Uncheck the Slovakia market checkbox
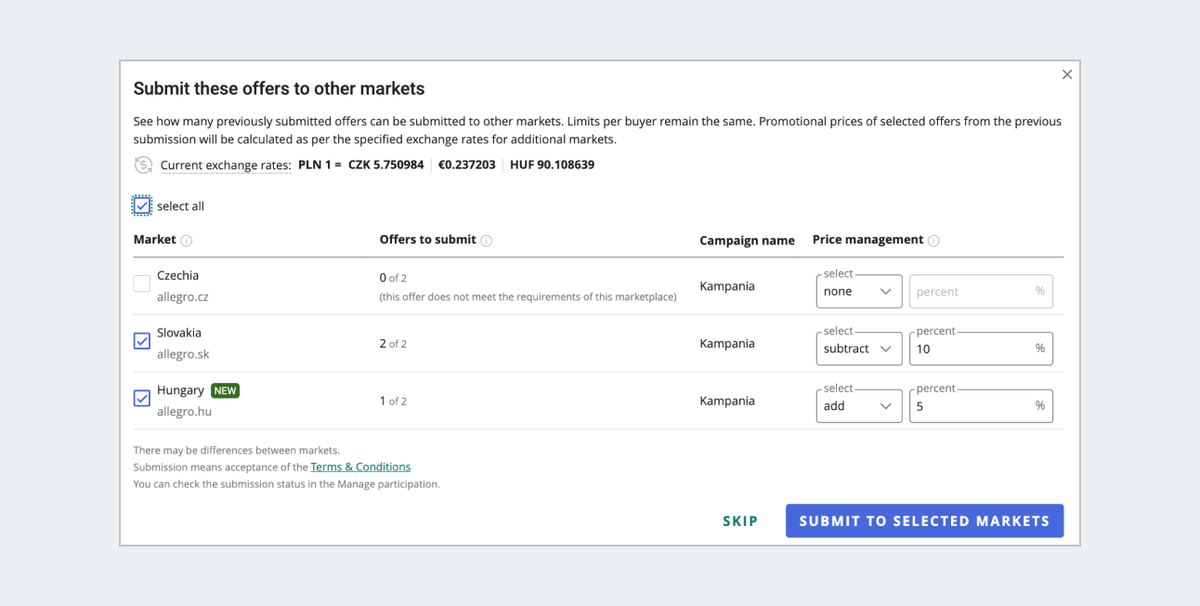 140,341
